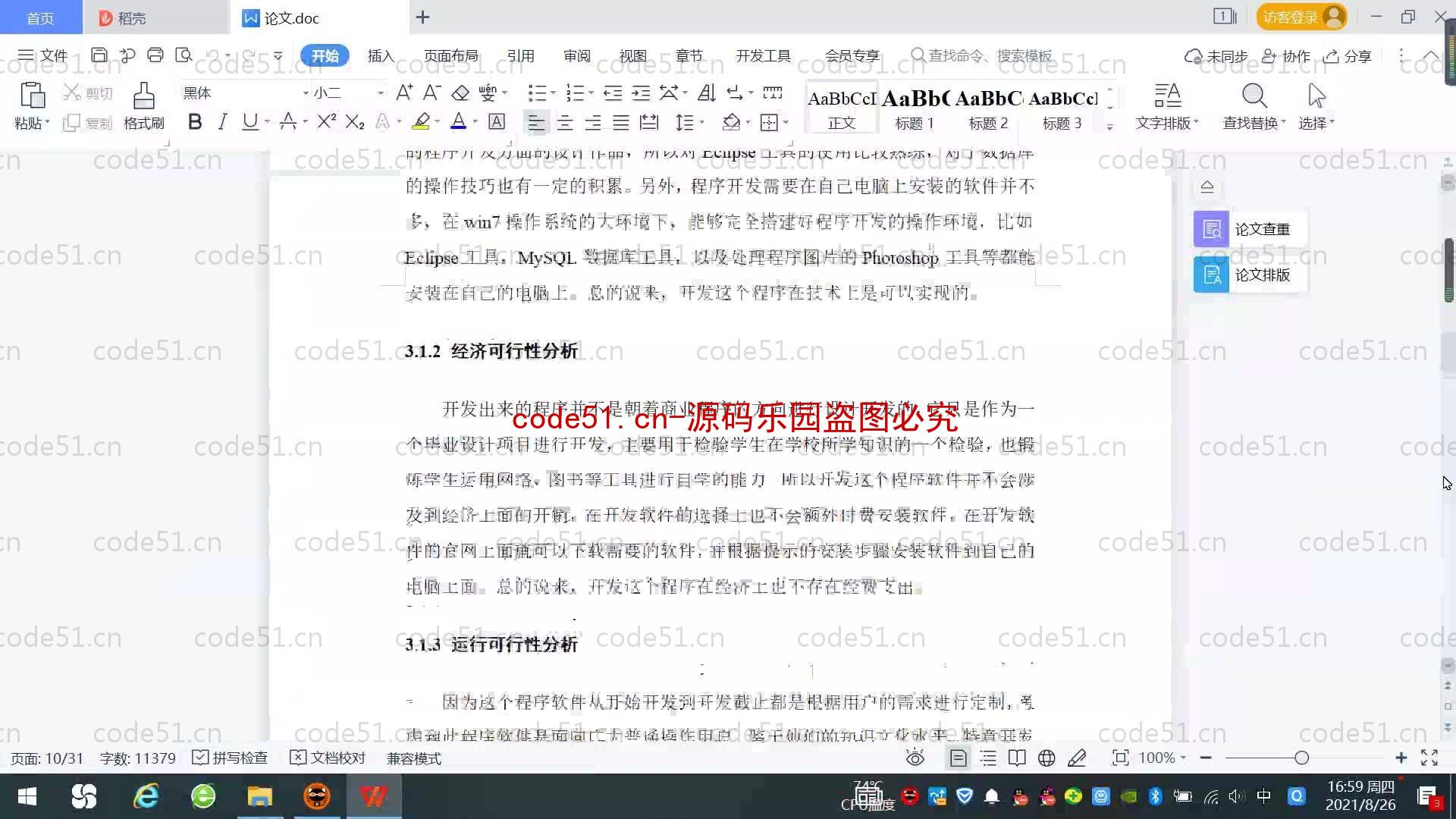Click the 论文查重 sidebar icon
The height and width of the screenshot is (819, 1456).
click(x=1211, y=229)
